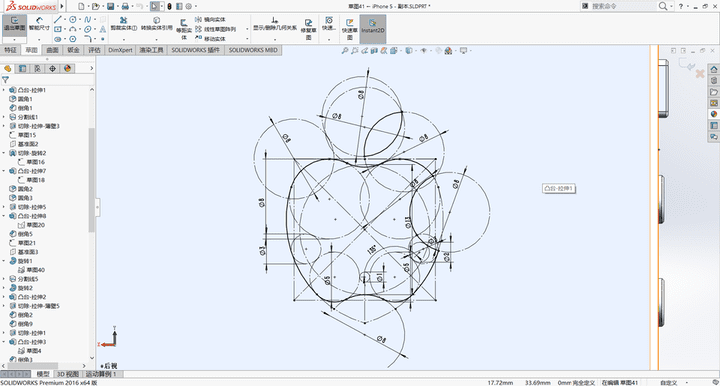
Task: Open the Options gear icon
Action: pos(188,6)
